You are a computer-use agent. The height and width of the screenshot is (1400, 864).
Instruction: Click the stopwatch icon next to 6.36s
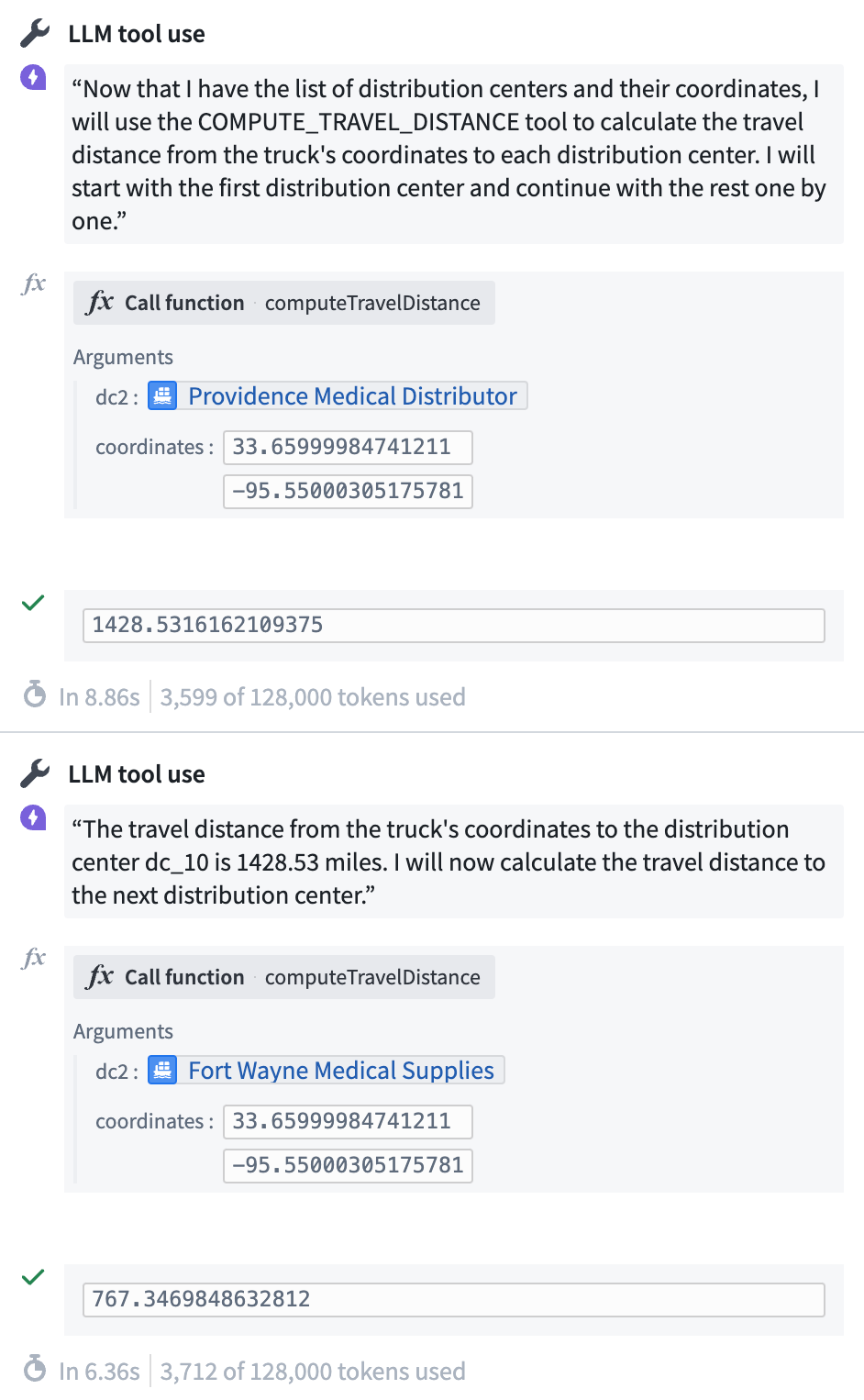(x=35, y=1370)
